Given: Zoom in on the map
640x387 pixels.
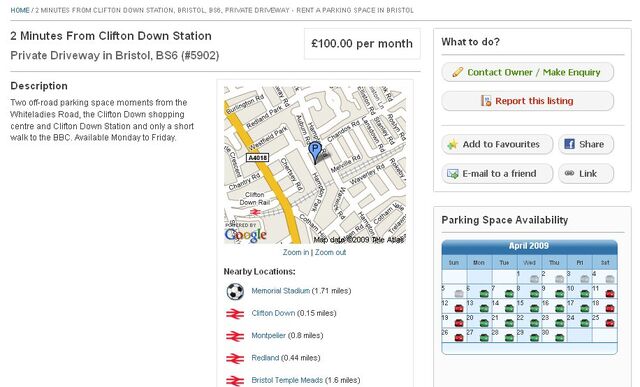Looking at the screenshot, I should [x=296, y=252].
